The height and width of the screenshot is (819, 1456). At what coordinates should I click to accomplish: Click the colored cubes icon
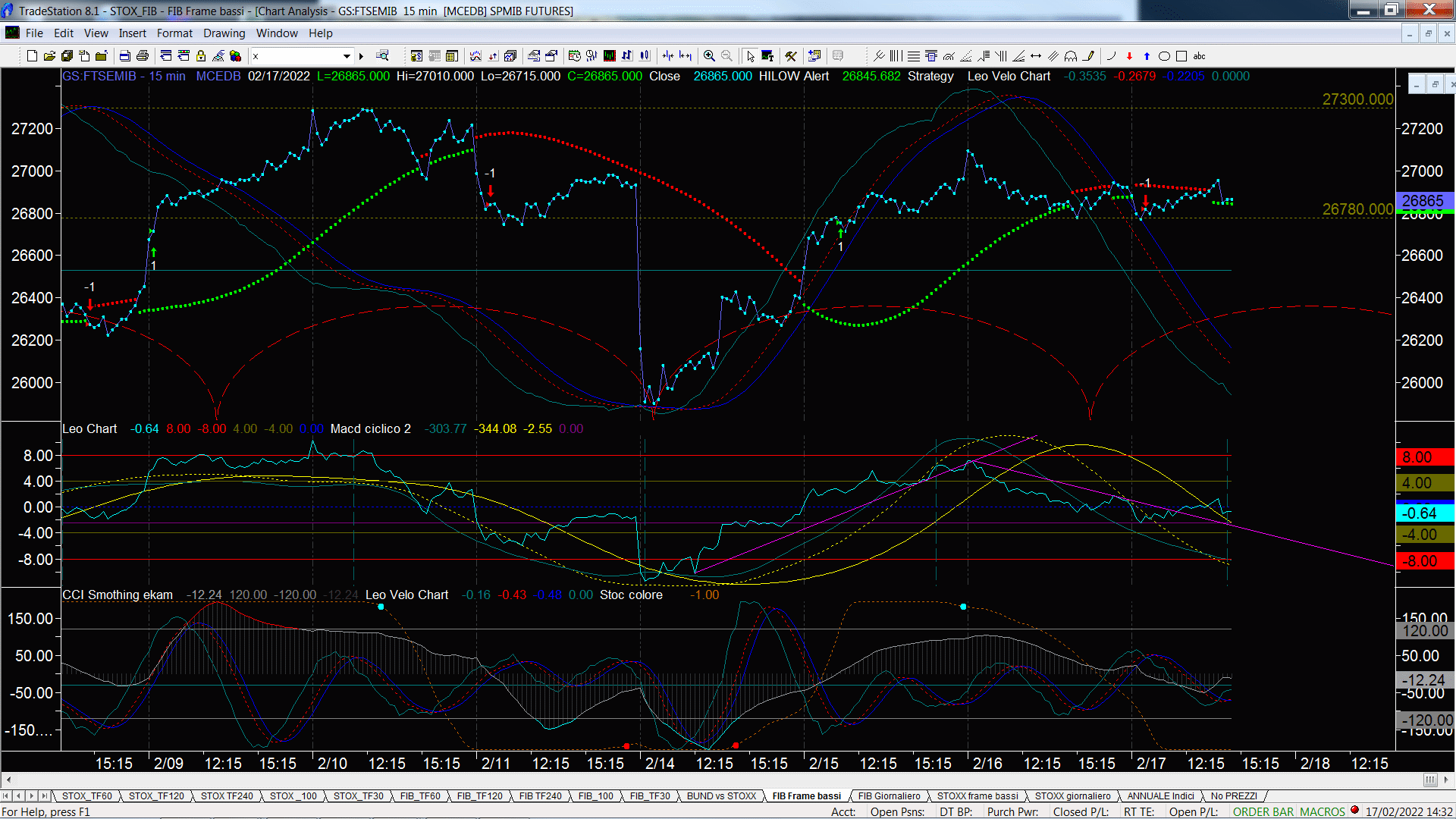[x=235, y=56]
